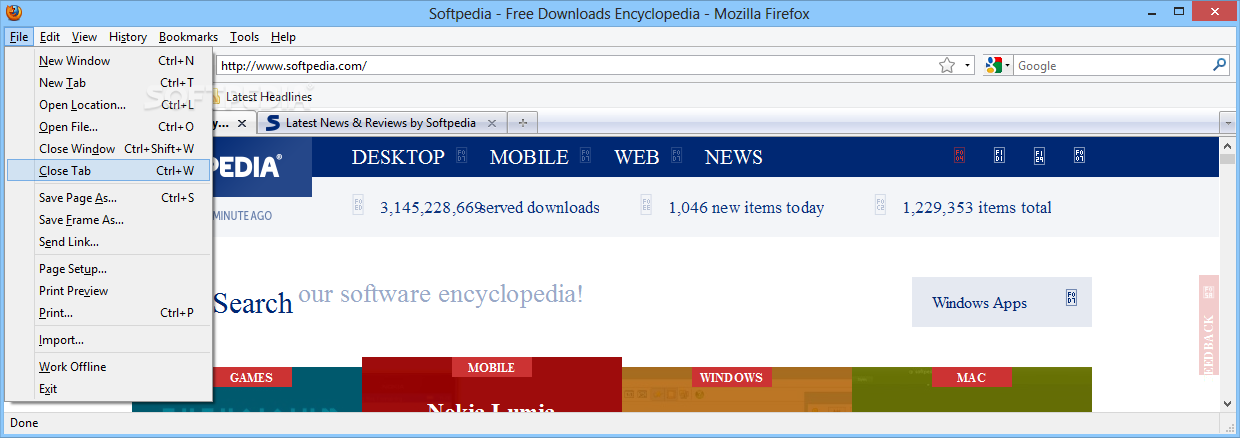Click the Windows Apps button
The height and width of the screenshot is (438, 1240).
coord(1002,302)
